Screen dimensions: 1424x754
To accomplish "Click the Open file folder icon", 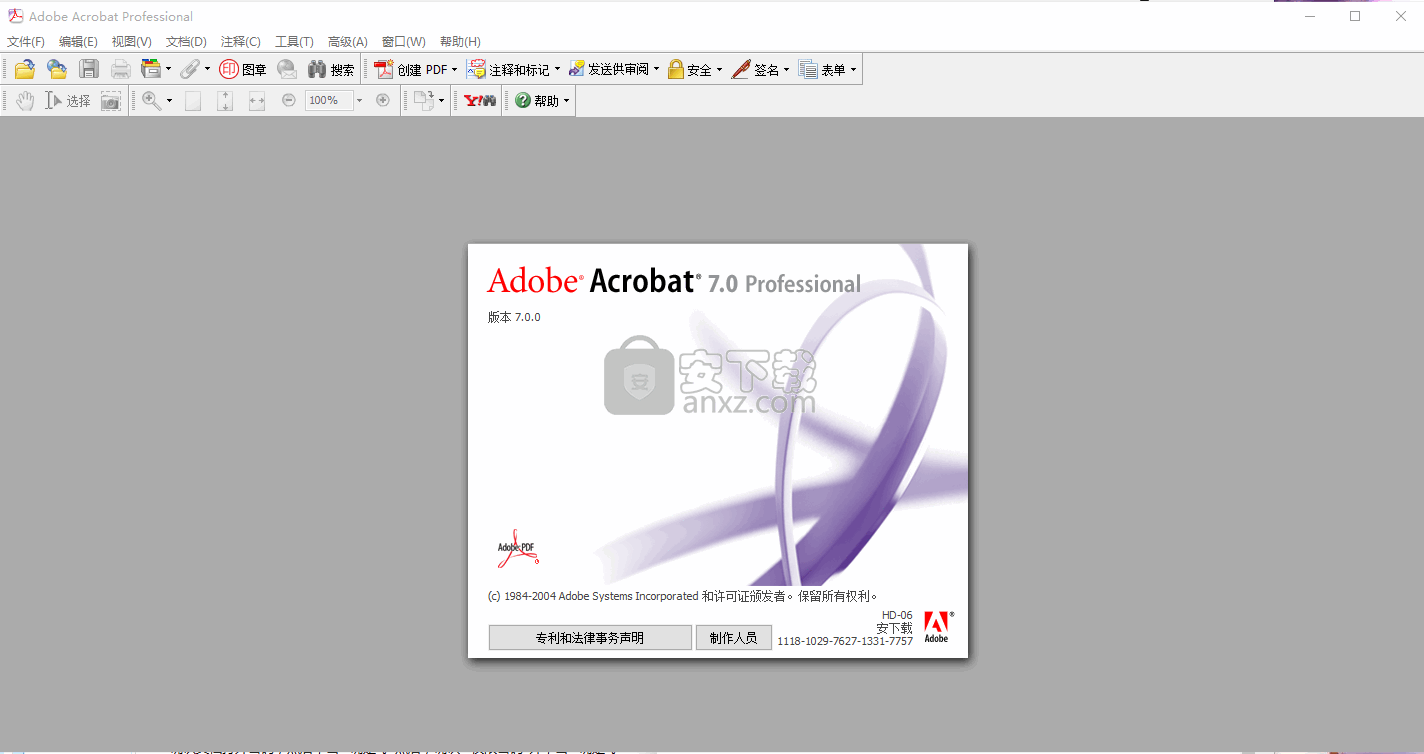I will [25, 69].
